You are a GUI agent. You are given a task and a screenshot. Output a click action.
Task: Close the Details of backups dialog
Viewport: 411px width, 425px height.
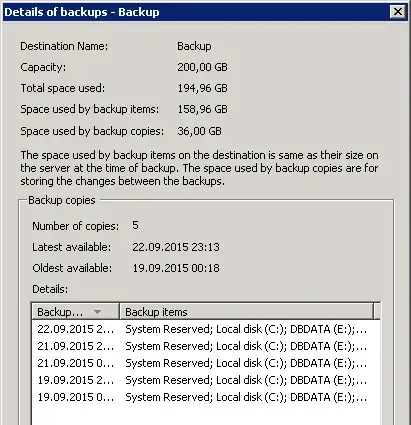(398, 12)
